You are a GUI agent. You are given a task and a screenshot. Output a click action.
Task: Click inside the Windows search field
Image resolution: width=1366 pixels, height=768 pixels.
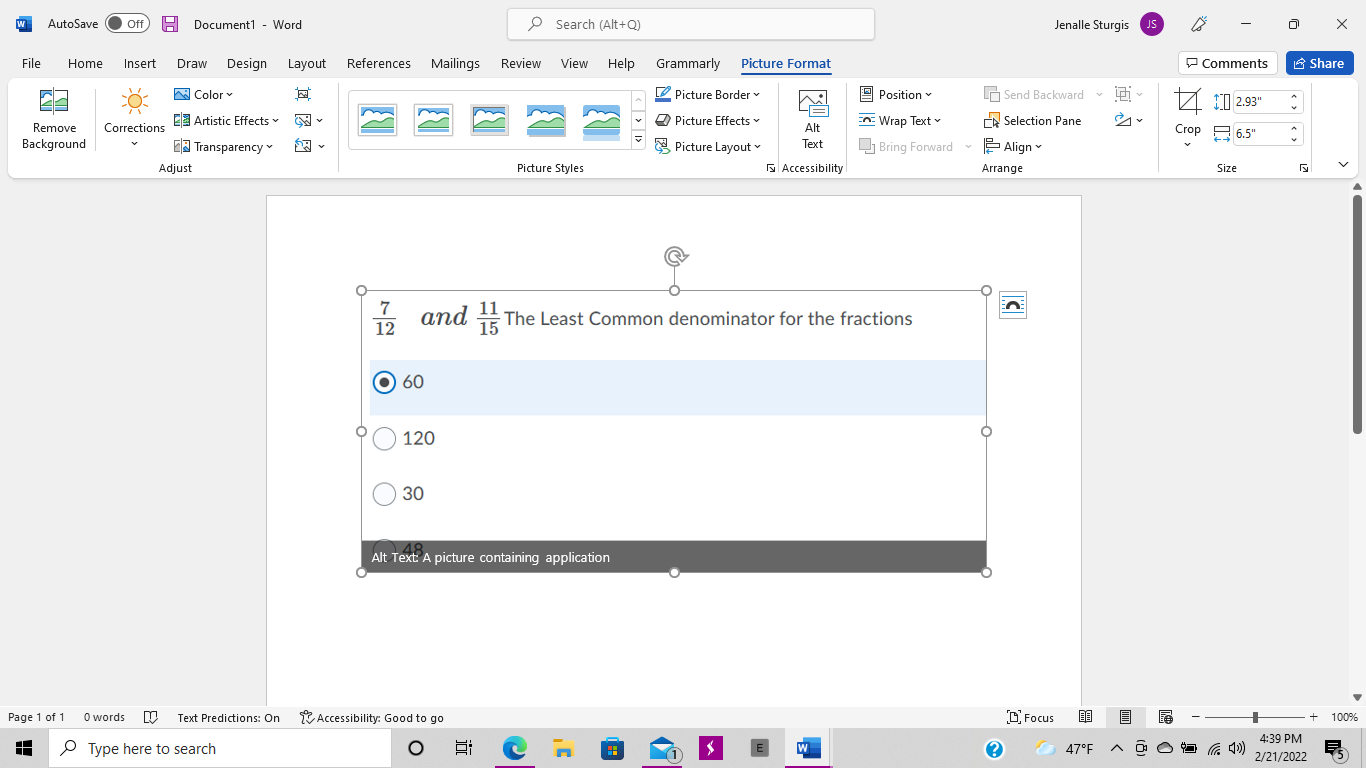point(220,747)
